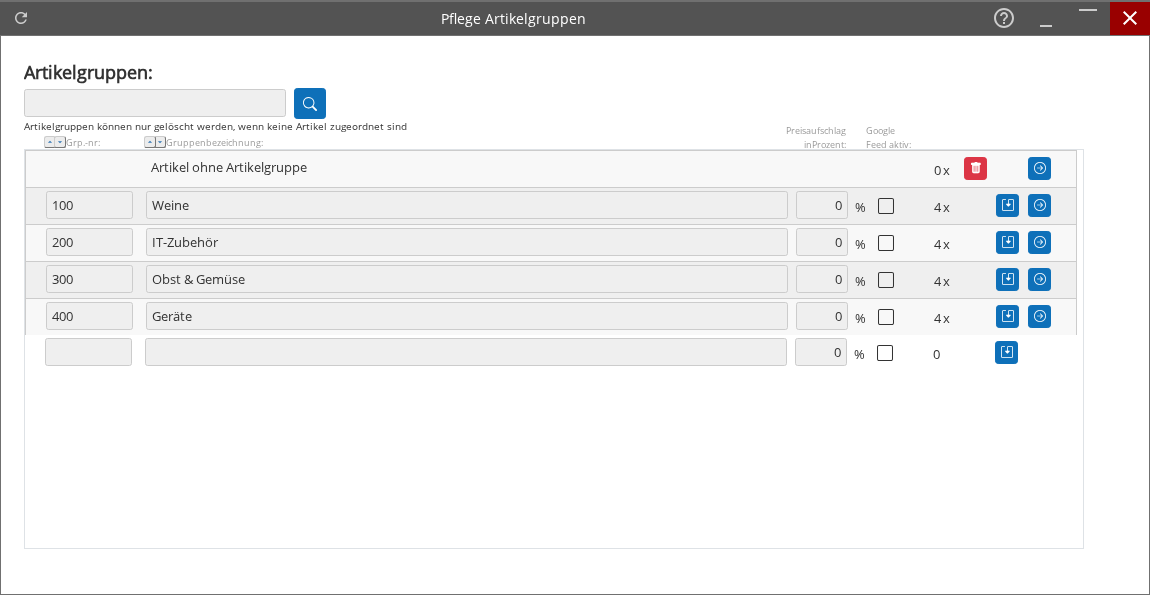Open articles of the Geräte group

[x=1039, y=316]
